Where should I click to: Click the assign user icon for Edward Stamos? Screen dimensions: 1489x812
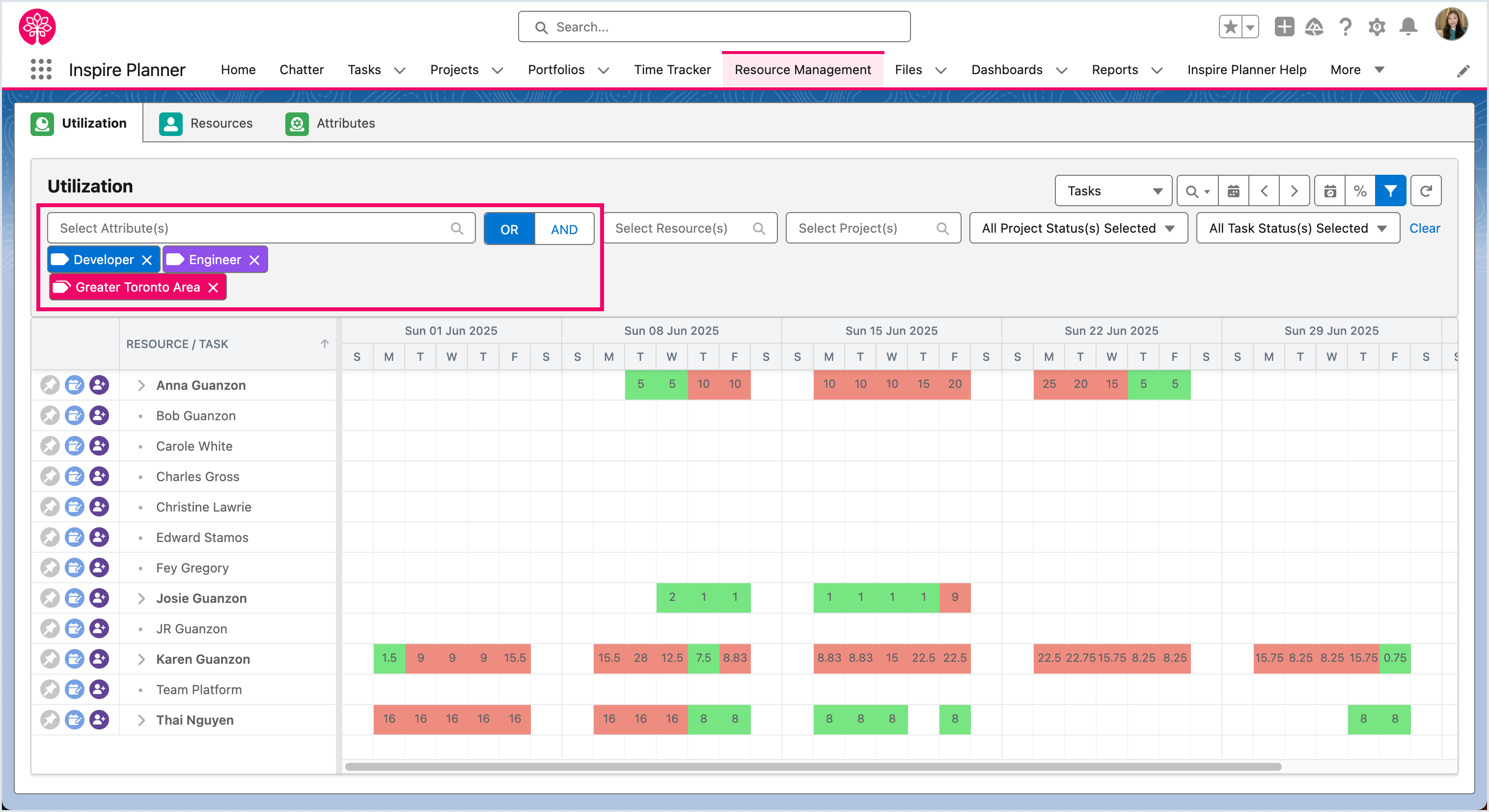pyautogui.click(x=99, y=538)
